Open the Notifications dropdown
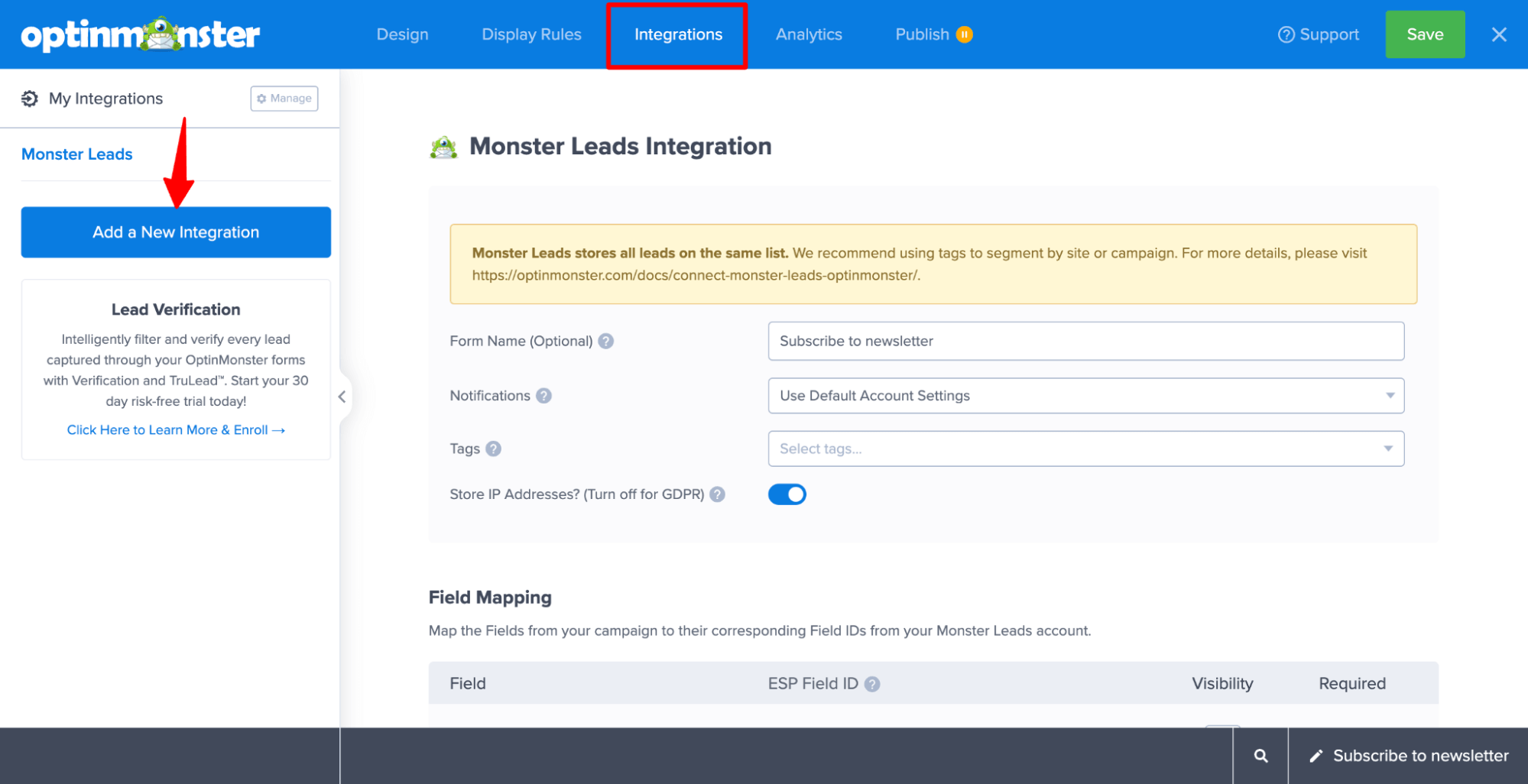 coord(1085,396)
